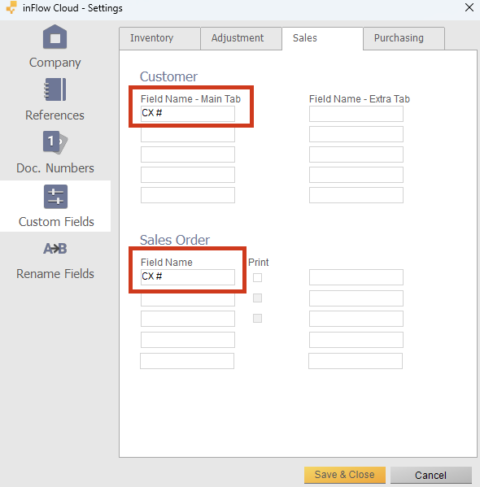Switch to the Inventory tab
The height and width of the screenshot is (487, 480).
click(160, 38)
